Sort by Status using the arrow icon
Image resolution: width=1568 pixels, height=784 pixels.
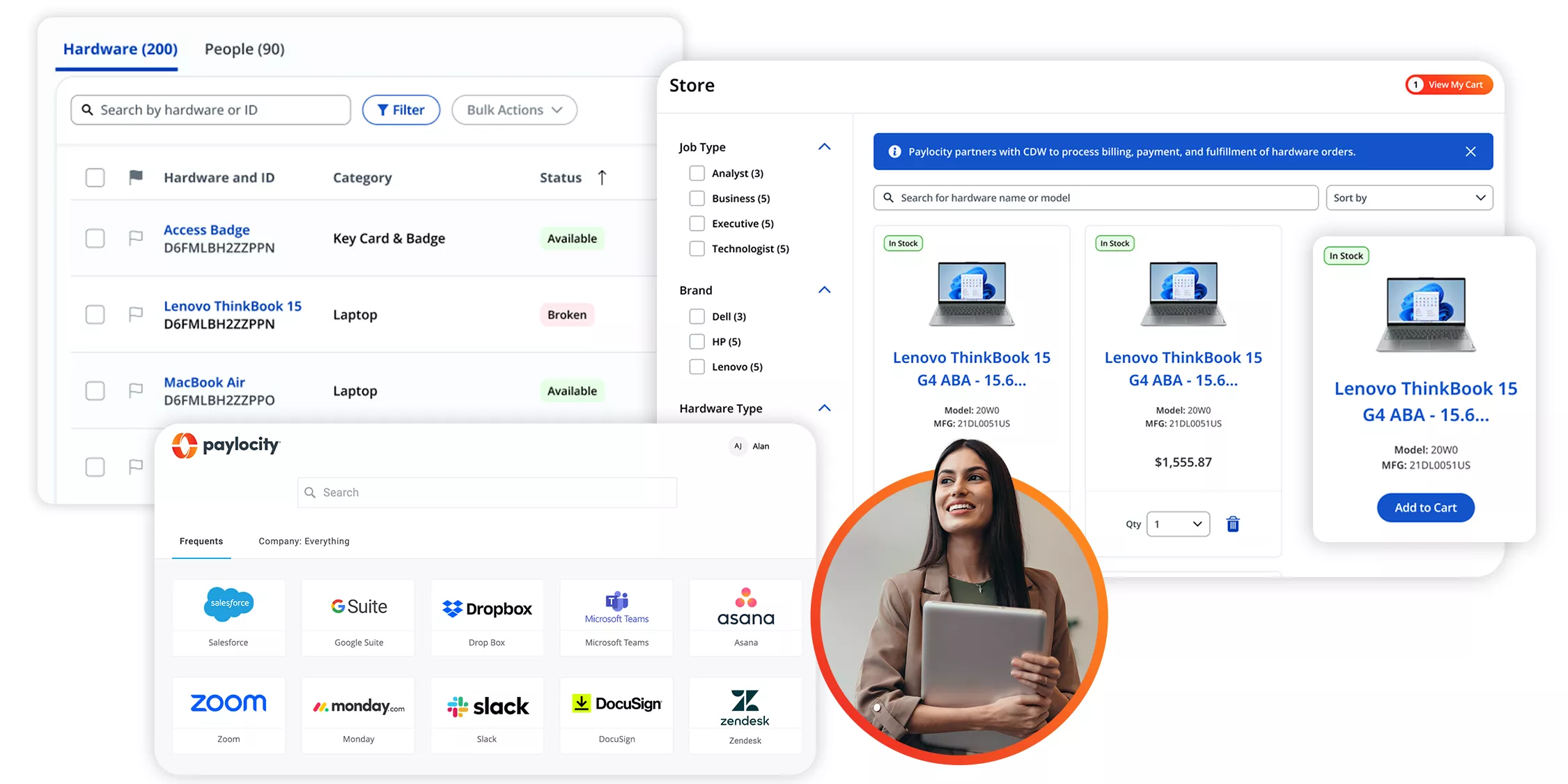point(603,178)
